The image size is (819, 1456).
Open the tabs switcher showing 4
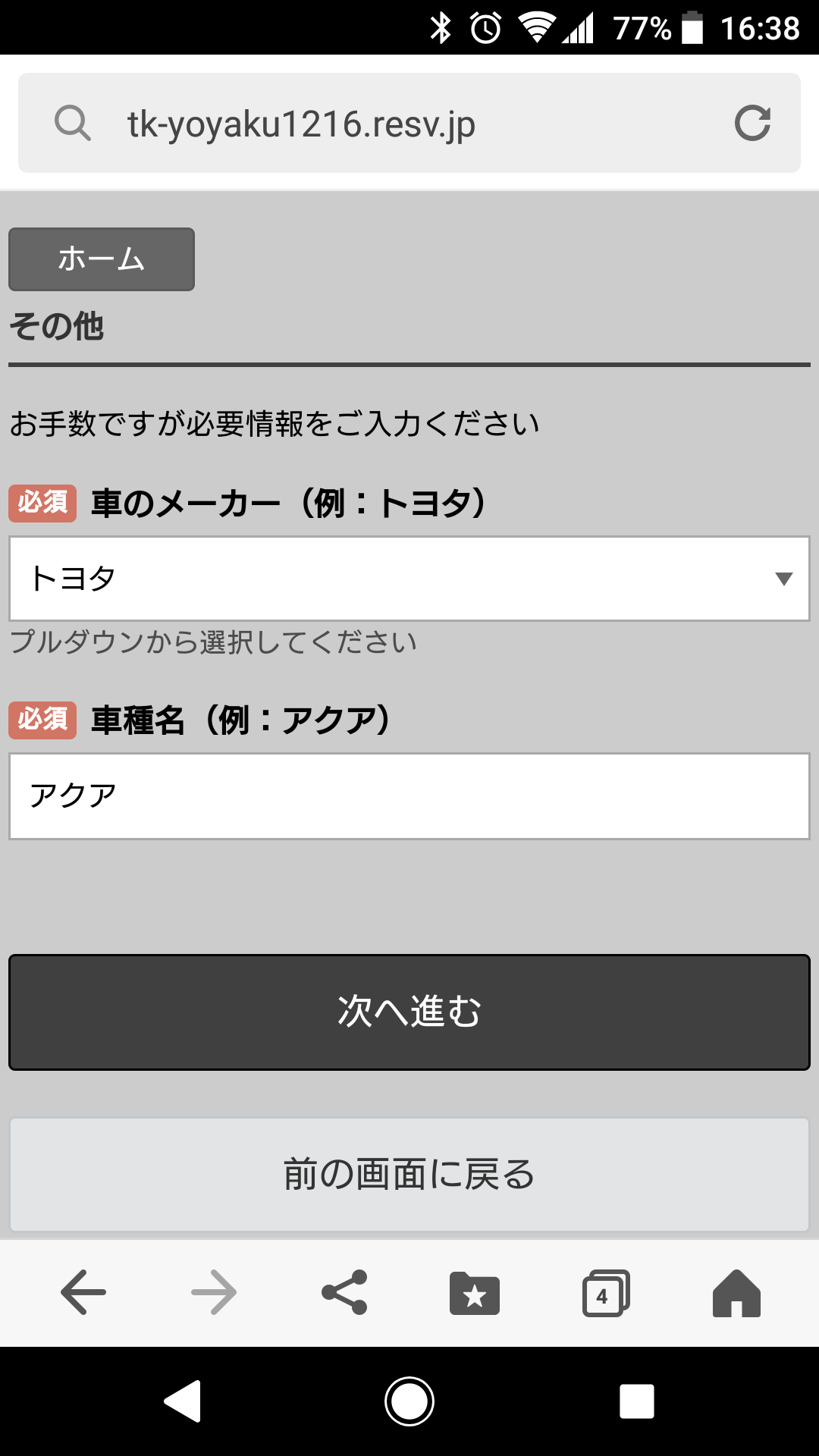point(605,1292)
